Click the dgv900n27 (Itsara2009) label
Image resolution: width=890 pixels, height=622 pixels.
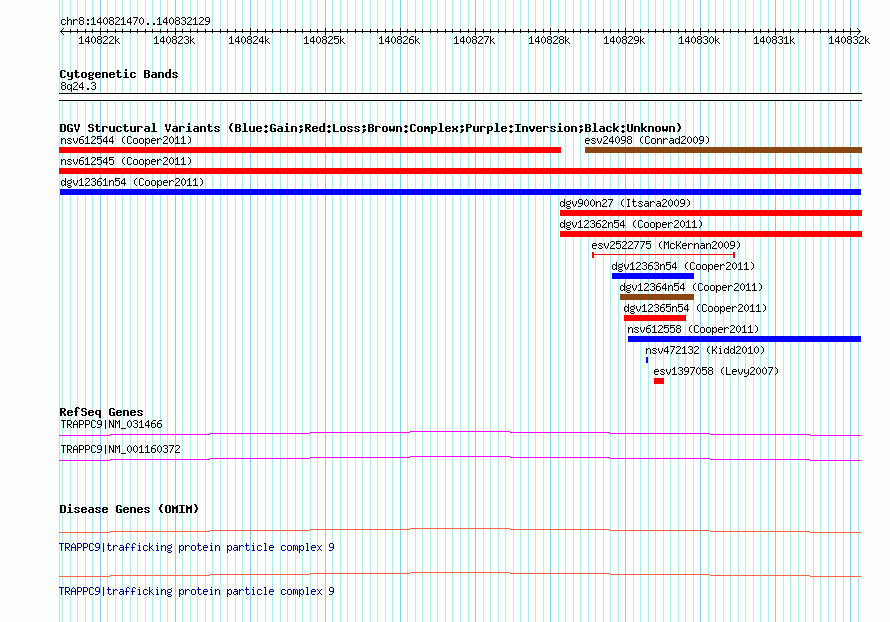[x=625, y=203]
